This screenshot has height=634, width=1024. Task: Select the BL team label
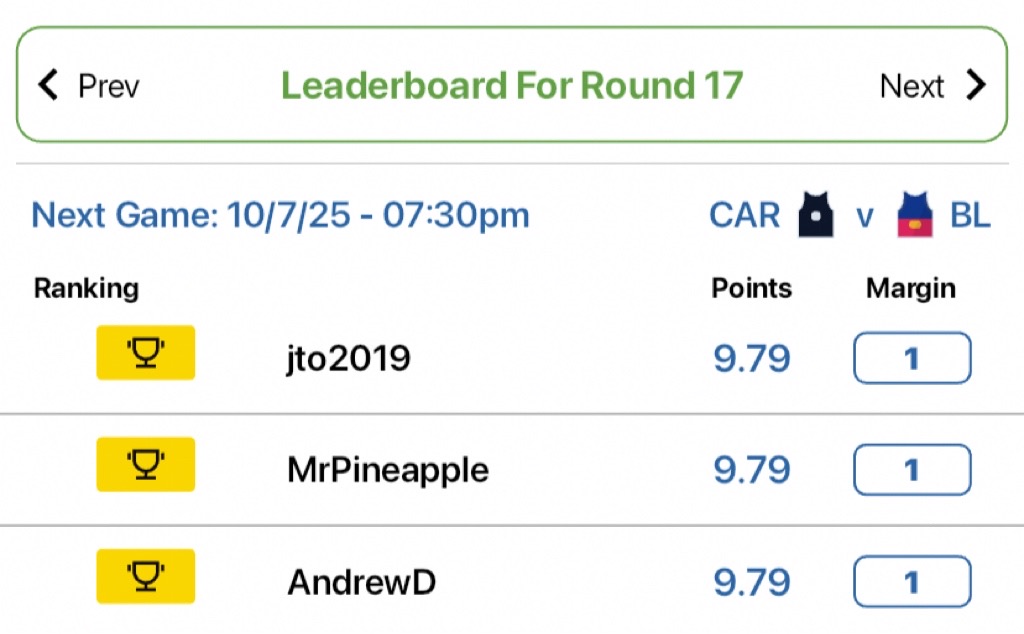click(x=970, y=215)
